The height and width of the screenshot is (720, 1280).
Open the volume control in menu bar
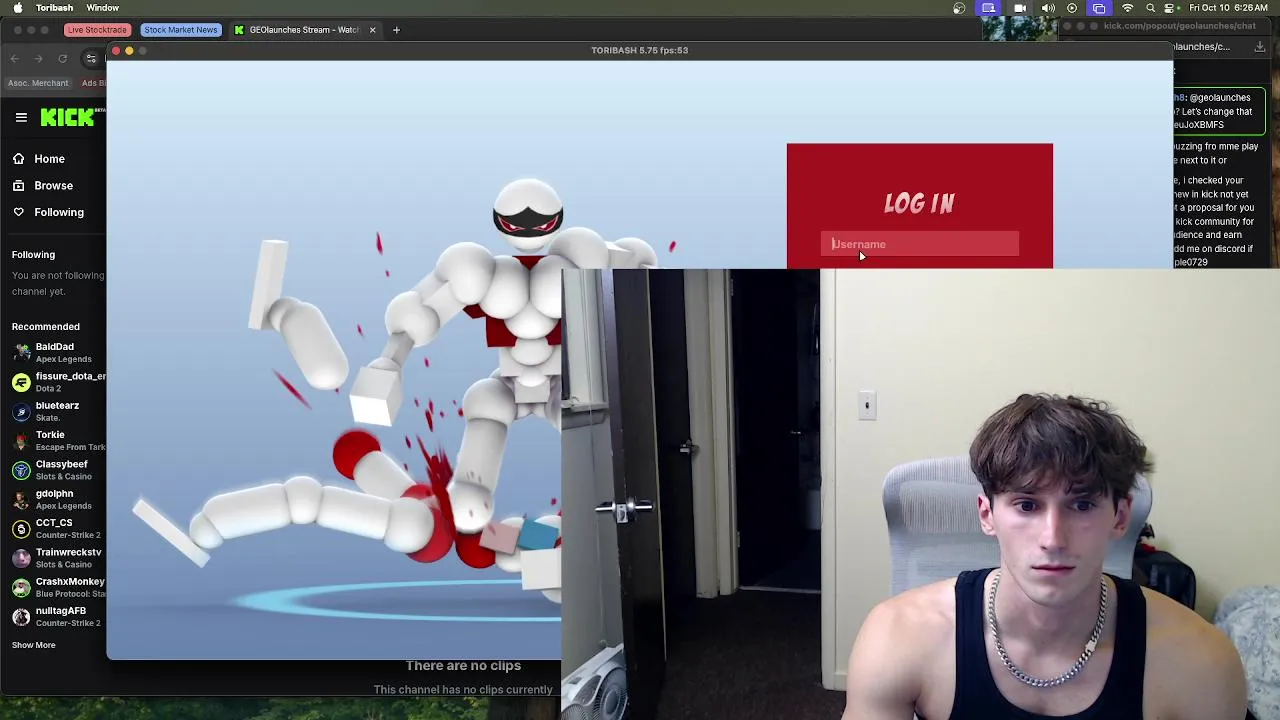tap(1048, 8)
